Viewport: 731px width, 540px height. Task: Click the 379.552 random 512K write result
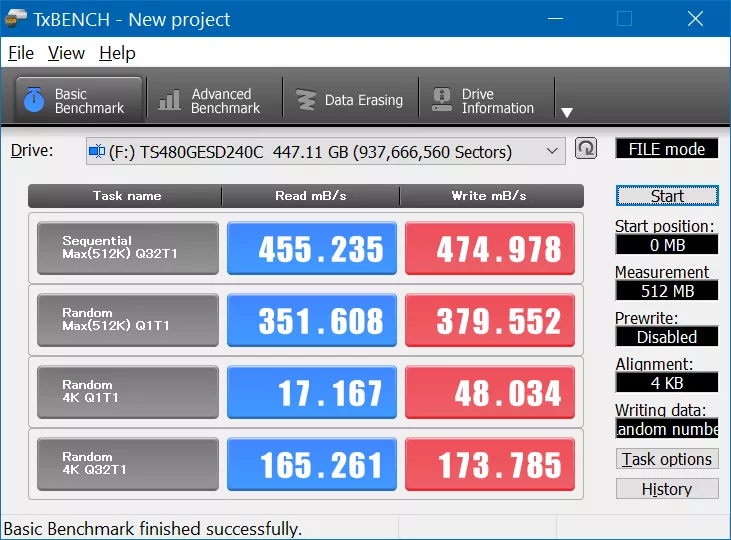tap(490, 319)
